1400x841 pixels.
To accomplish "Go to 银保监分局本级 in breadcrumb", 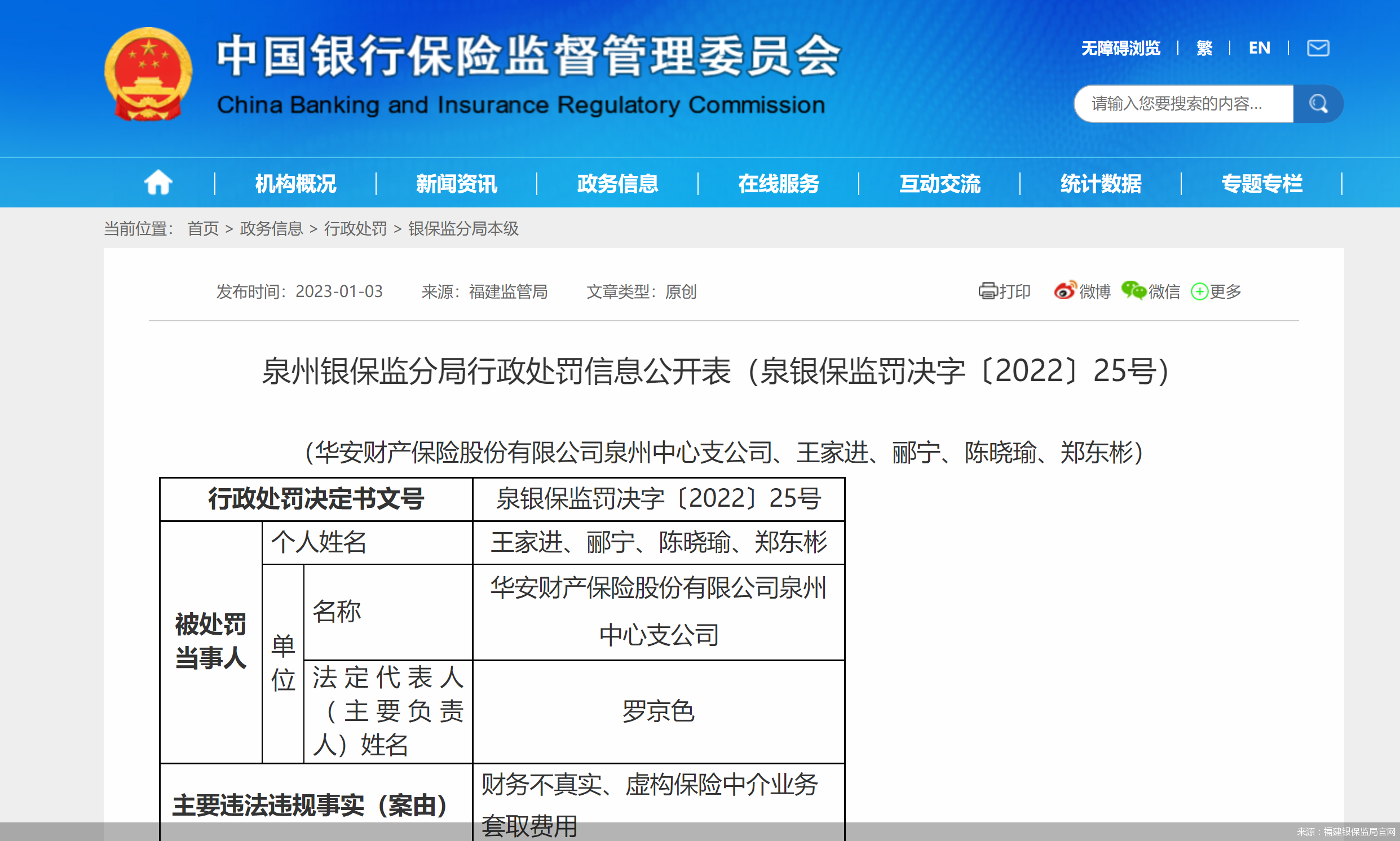I will point(463,228).
